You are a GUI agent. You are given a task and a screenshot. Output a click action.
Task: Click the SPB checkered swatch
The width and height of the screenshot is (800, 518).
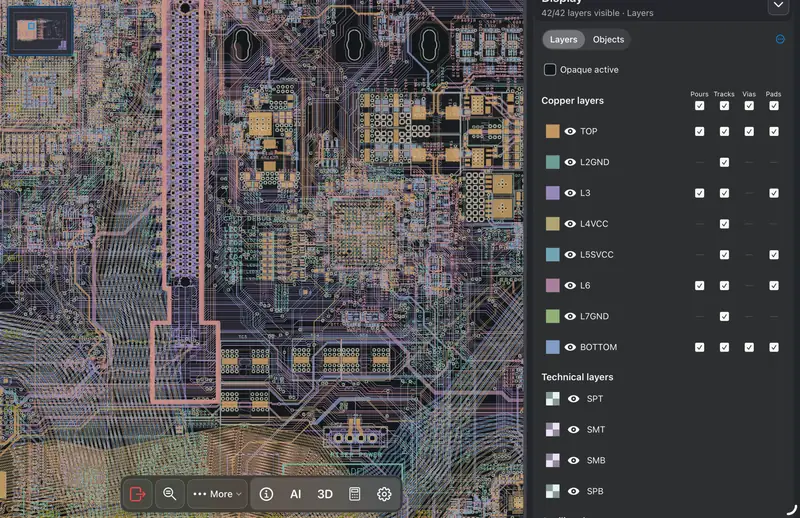coord(553,491)
